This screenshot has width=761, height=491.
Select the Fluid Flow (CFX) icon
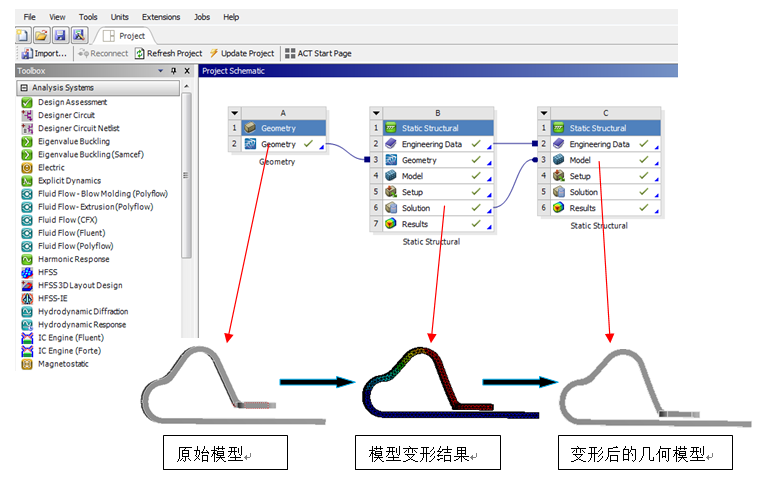(x=27, y=220)
